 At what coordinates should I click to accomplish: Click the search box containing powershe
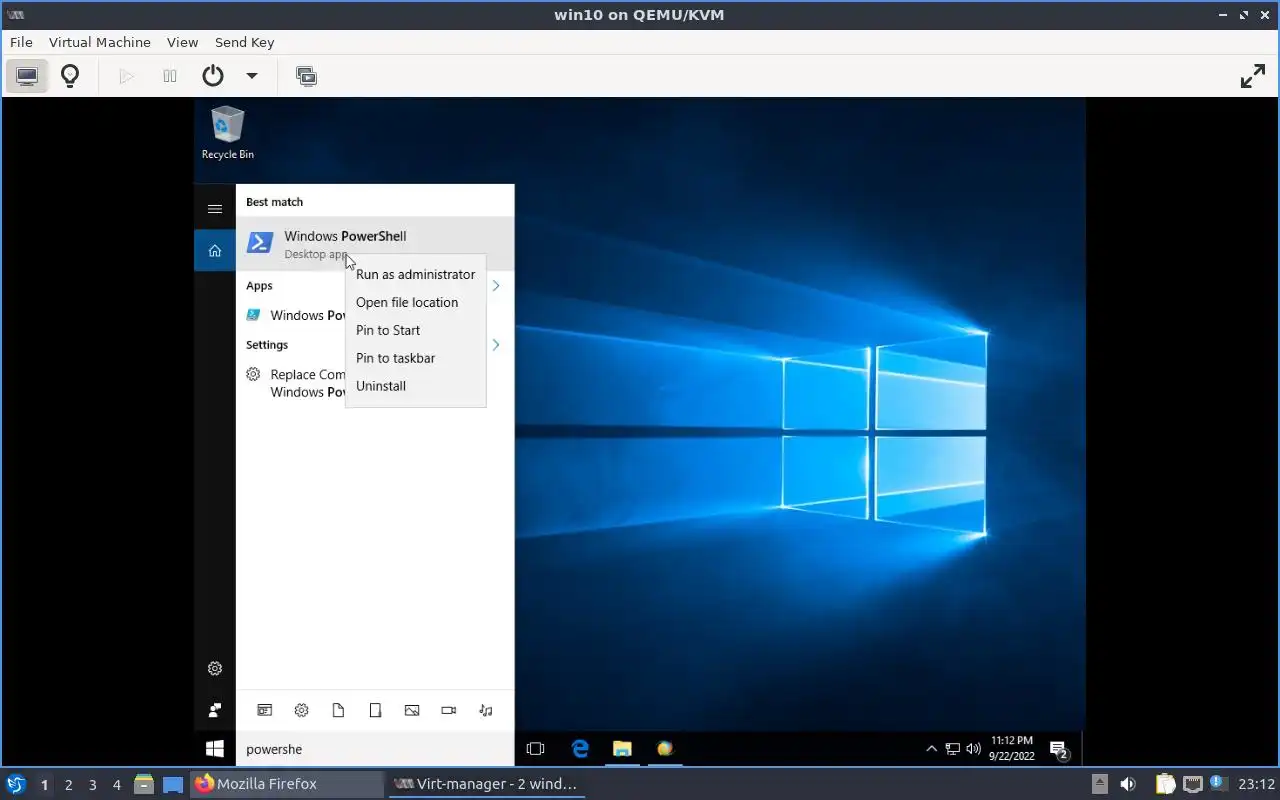point(375,749)
